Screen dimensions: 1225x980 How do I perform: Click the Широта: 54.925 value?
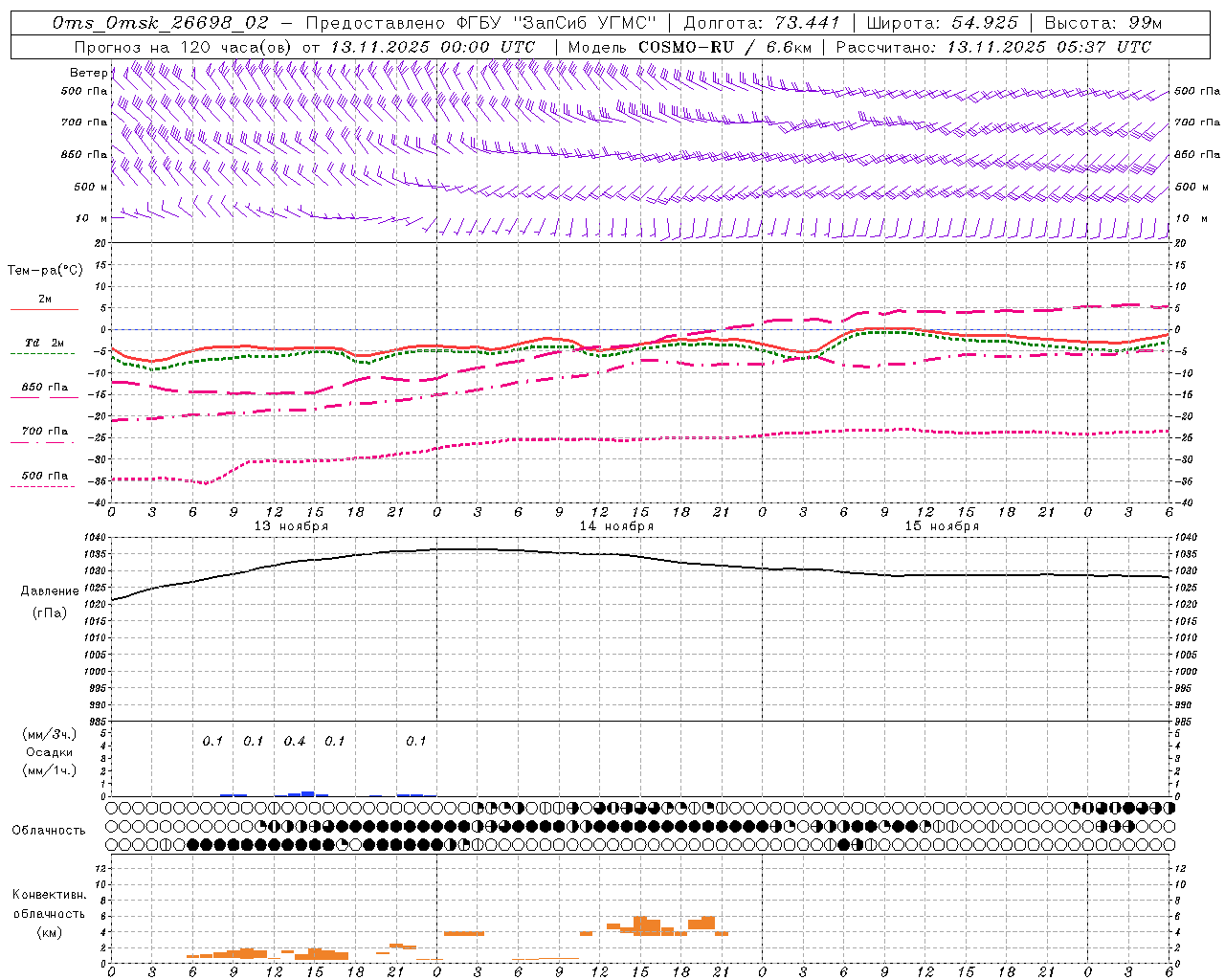[x=942, y=23]
